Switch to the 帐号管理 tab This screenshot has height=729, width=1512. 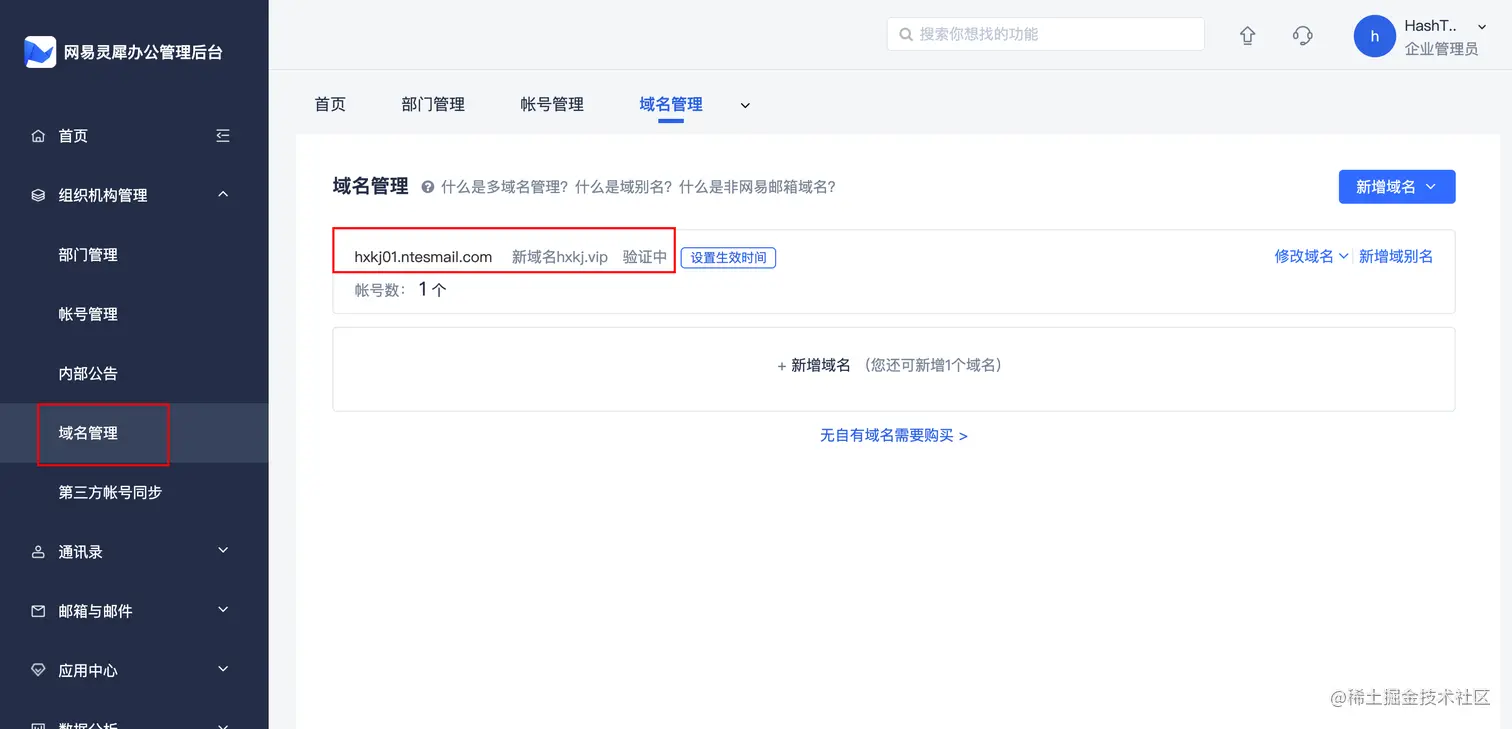click(x=552, y=104)
